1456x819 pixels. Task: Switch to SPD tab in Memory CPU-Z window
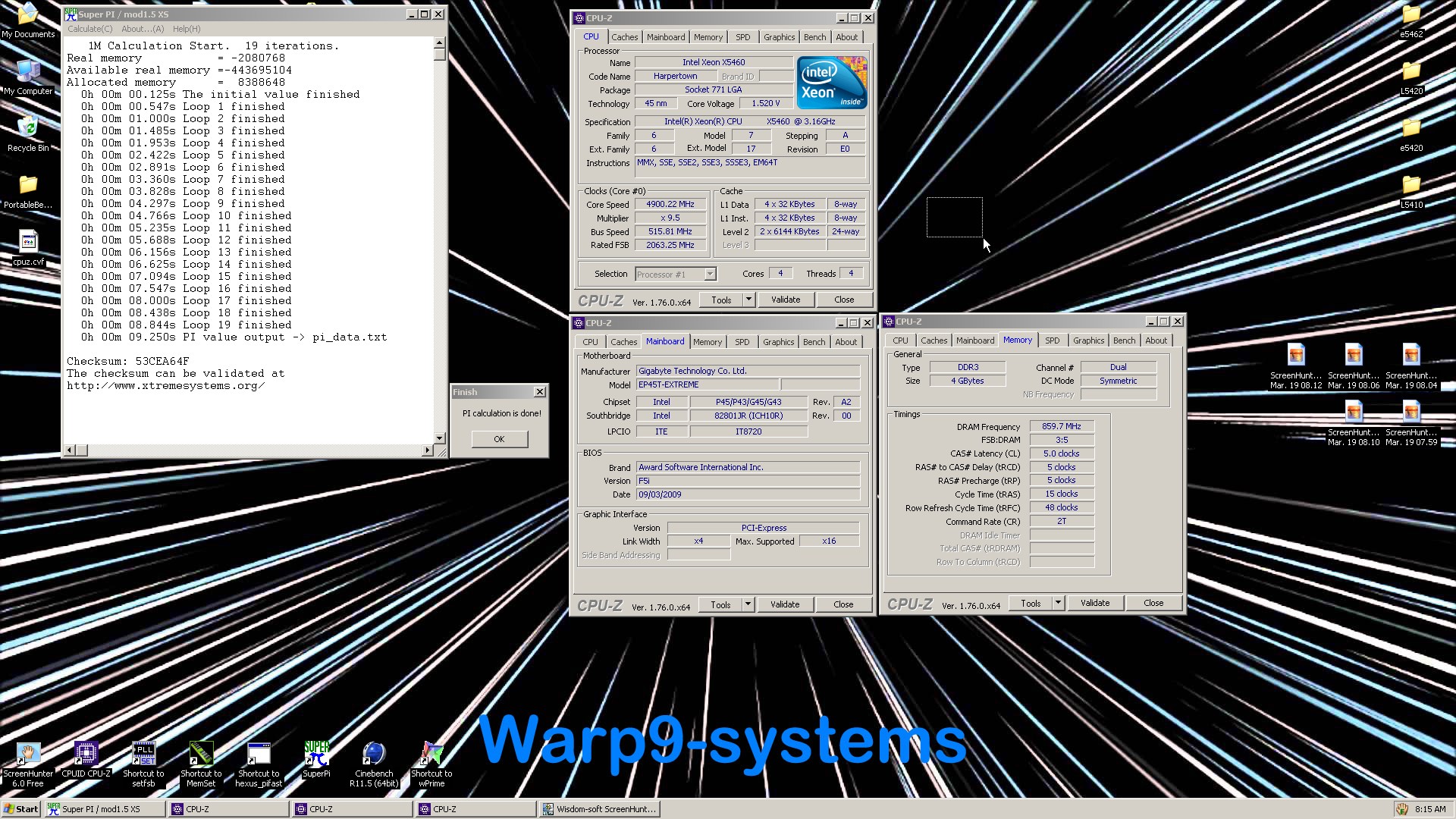coord(1053,340)
